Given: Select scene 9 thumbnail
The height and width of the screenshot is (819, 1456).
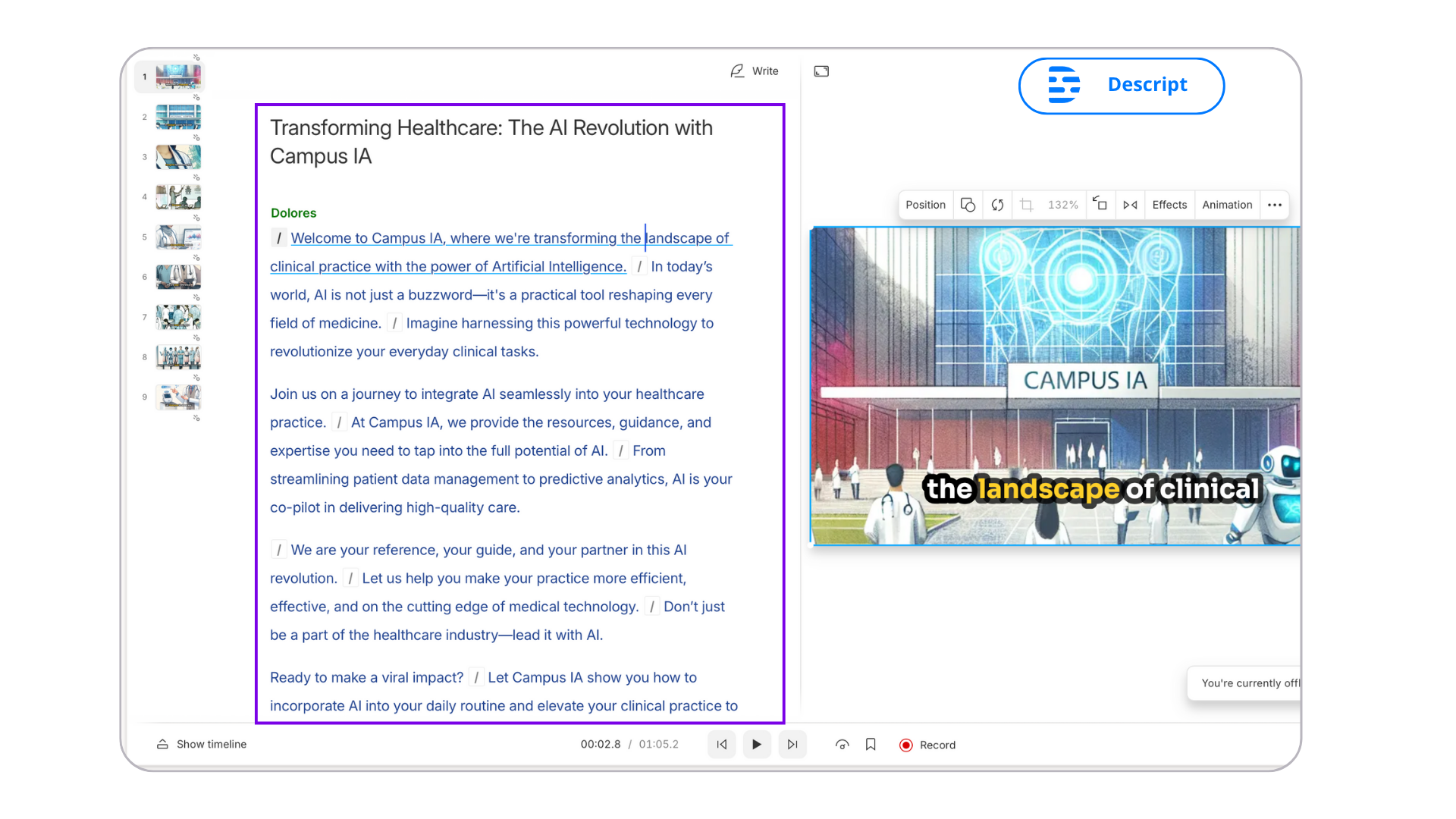Looking at the screenshot, I should [x=178, y=397].
